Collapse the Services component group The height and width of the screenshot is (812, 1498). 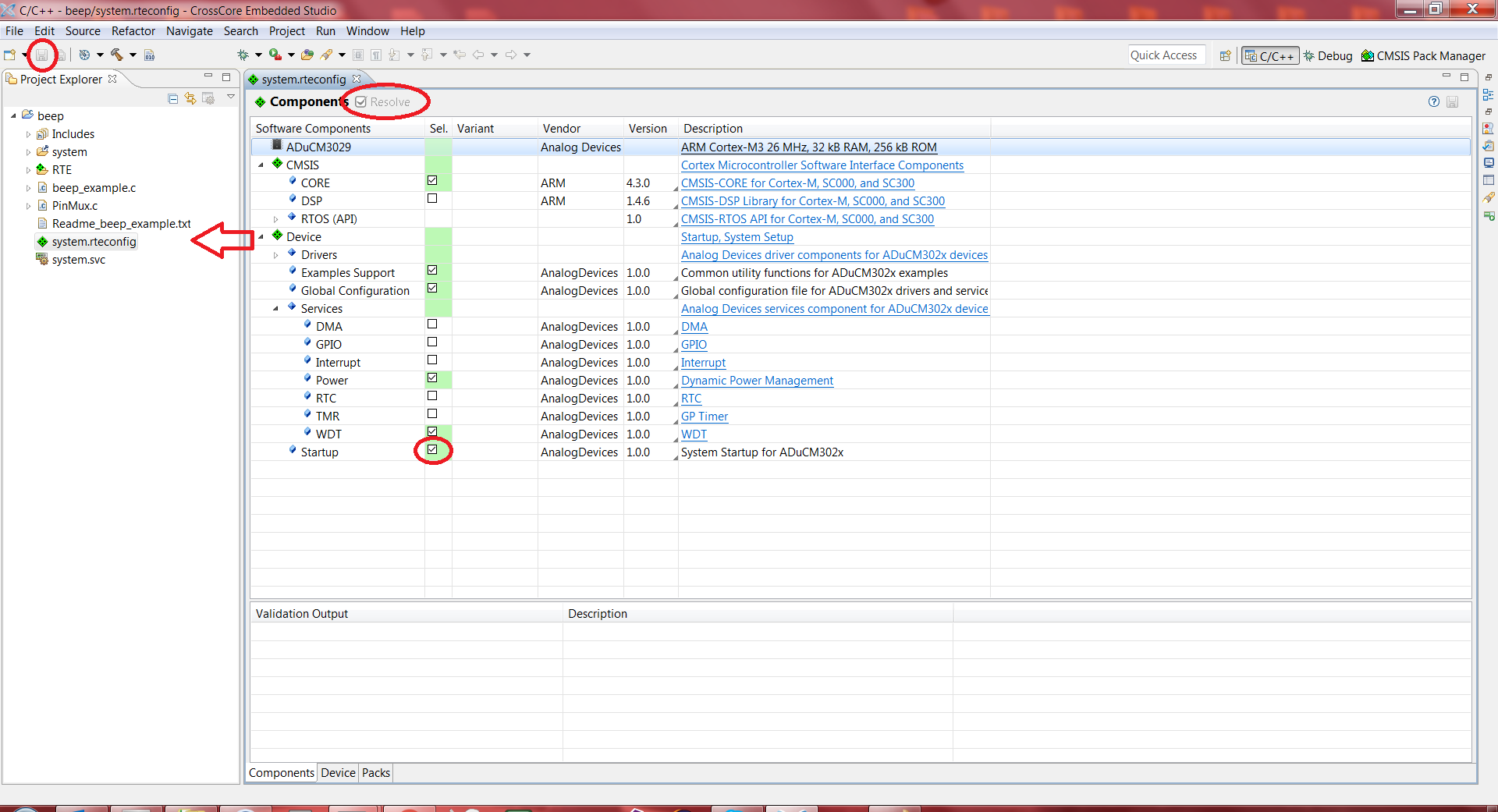coord(276,309)
